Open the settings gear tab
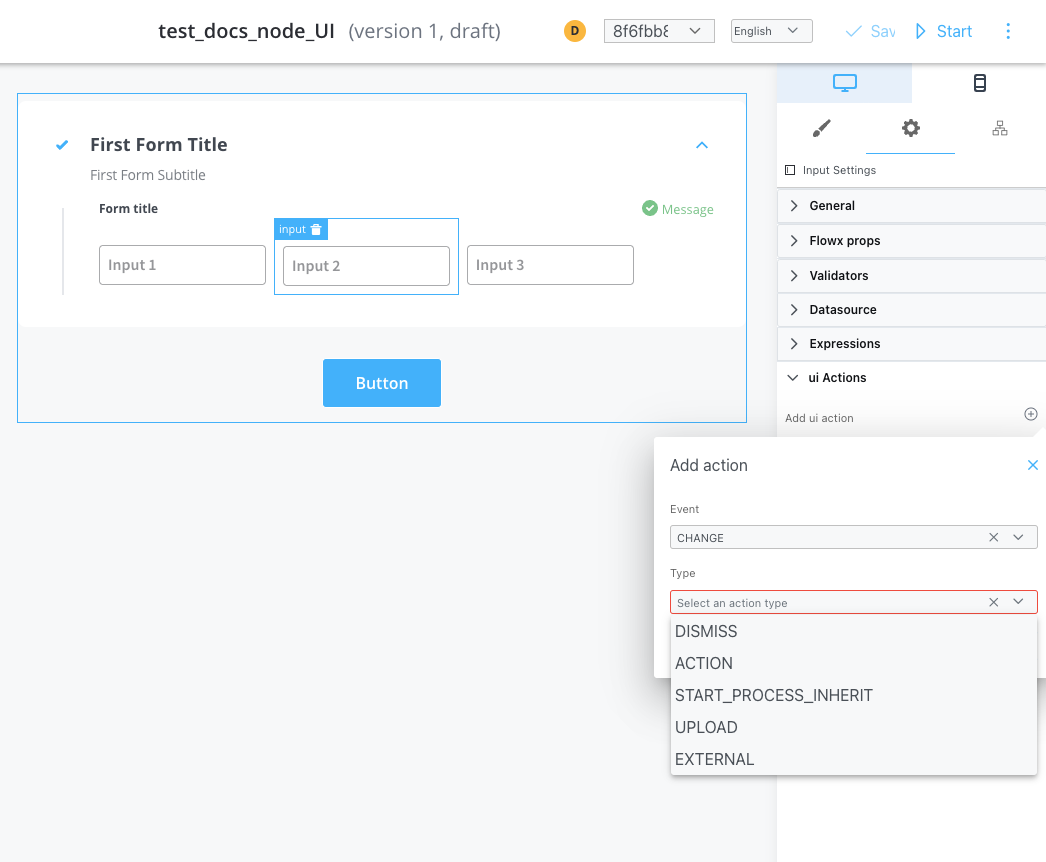 click(x=910, y=128)
